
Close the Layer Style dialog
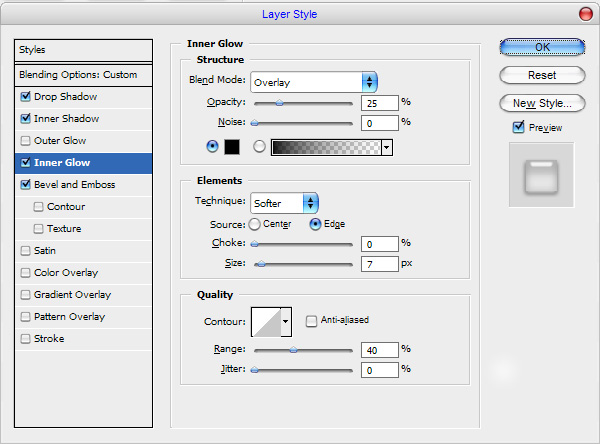[585, 14]
